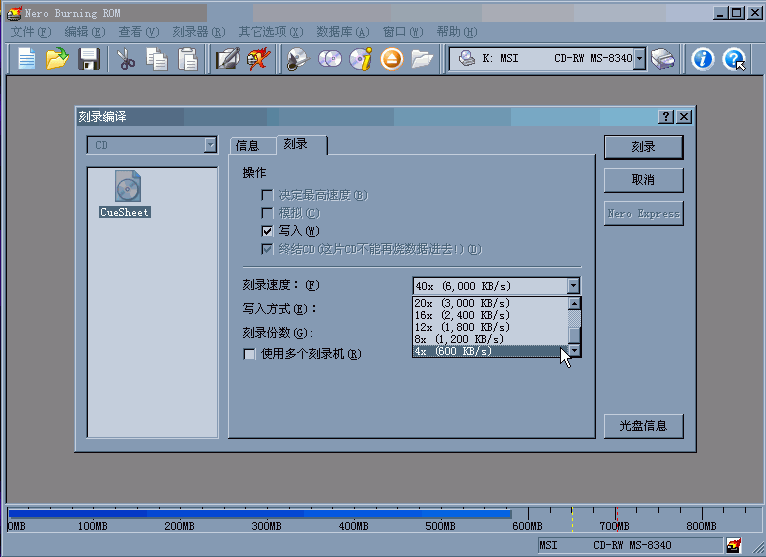Click the speed list scroll-up arrow
The height and width of the screenshot is (557, 766).
[574, 303]
